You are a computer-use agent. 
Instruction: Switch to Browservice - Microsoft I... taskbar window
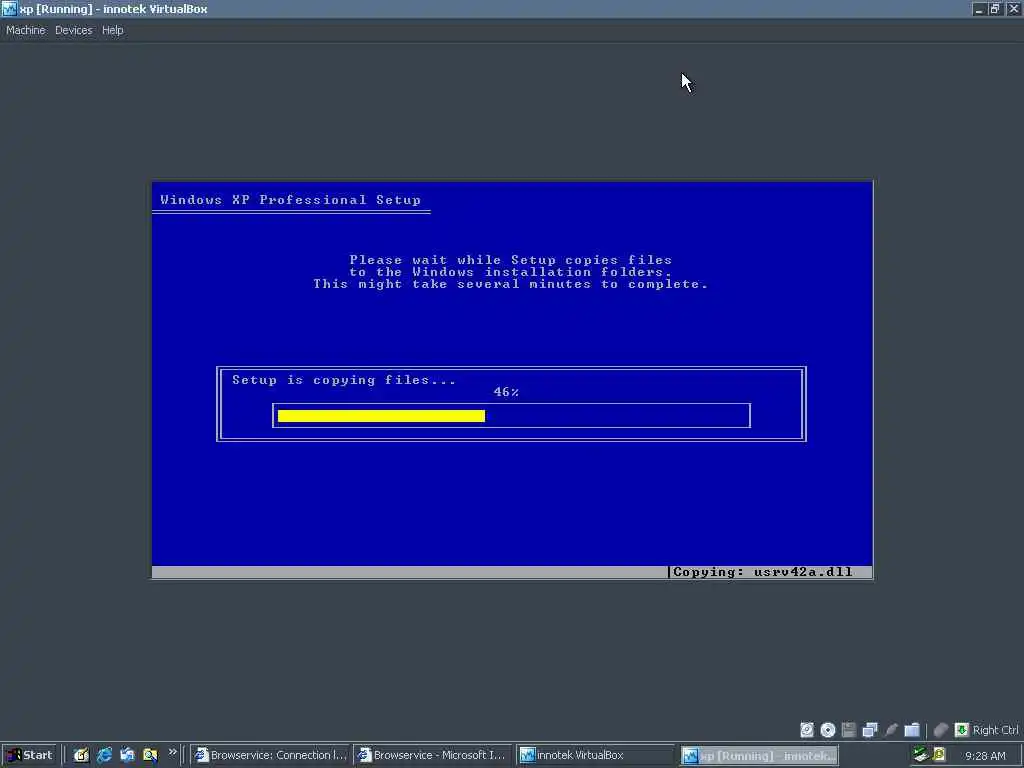coord(433,756)
